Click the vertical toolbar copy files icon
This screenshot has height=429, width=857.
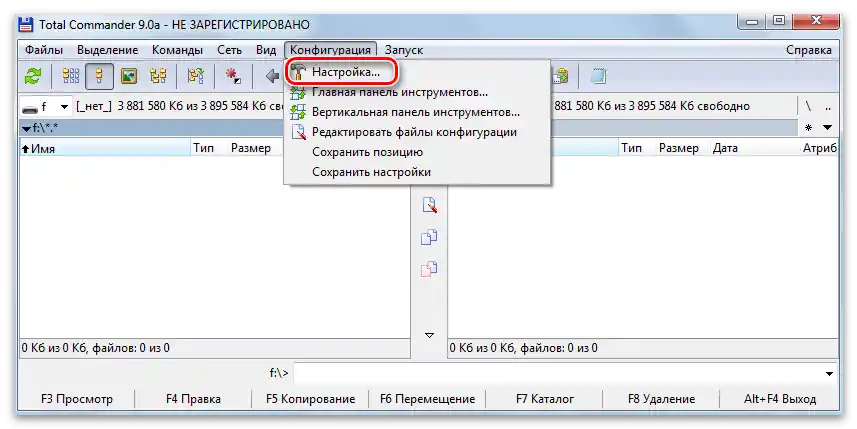[x=430, y=237]
